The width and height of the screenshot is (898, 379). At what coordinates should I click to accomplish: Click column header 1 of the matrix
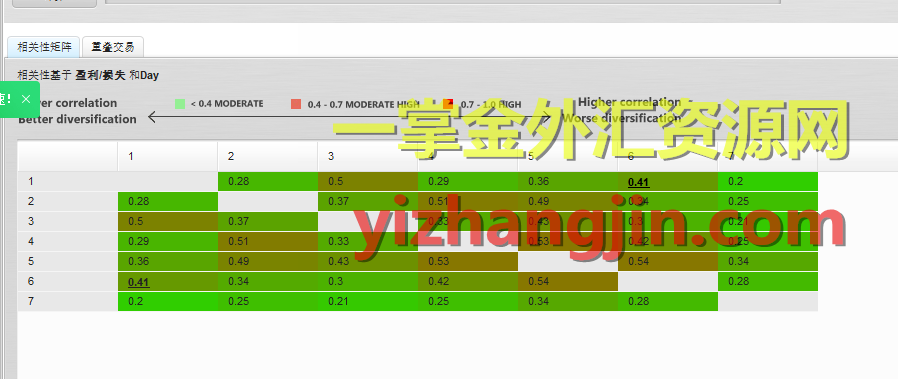click(x=168, y=156)
